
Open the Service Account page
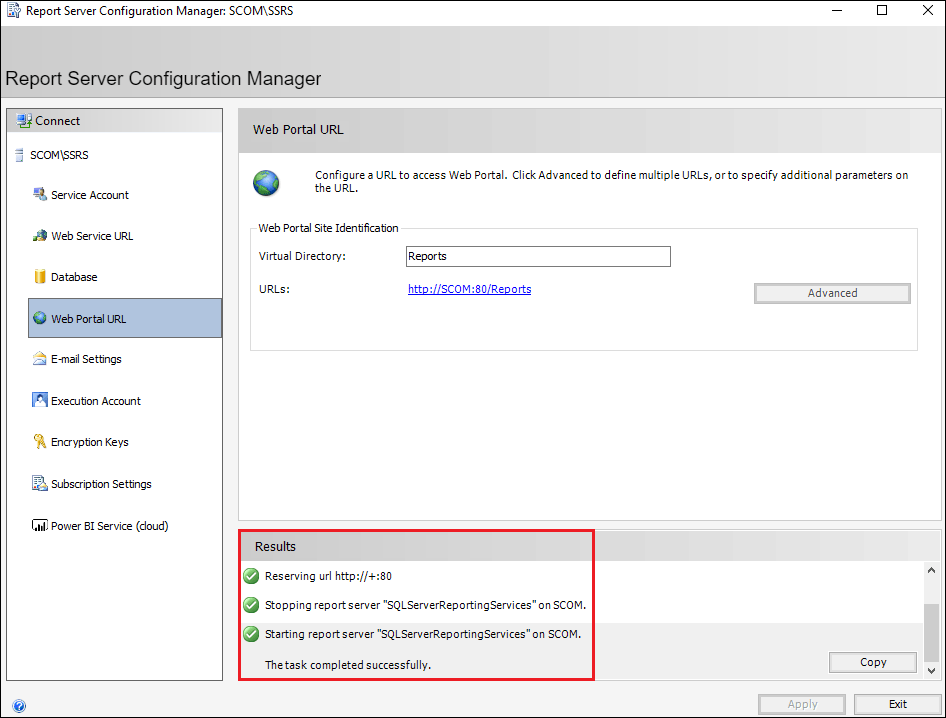click(x=90, y=195)
